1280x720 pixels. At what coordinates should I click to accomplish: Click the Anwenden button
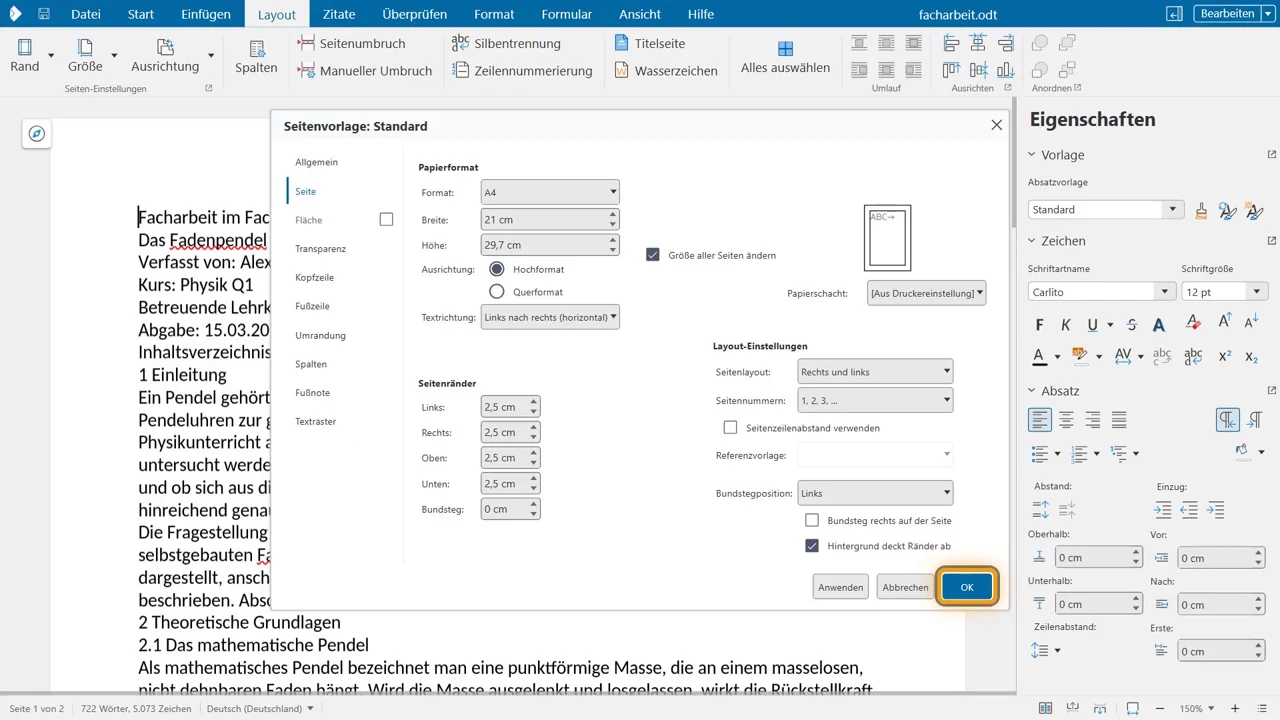pyautogui.click(x=841, y=587)
